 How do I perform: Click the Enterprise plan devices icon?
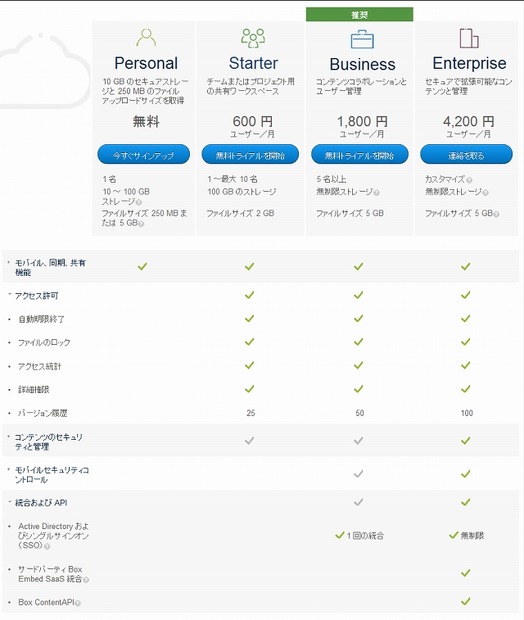click(469, 38)
